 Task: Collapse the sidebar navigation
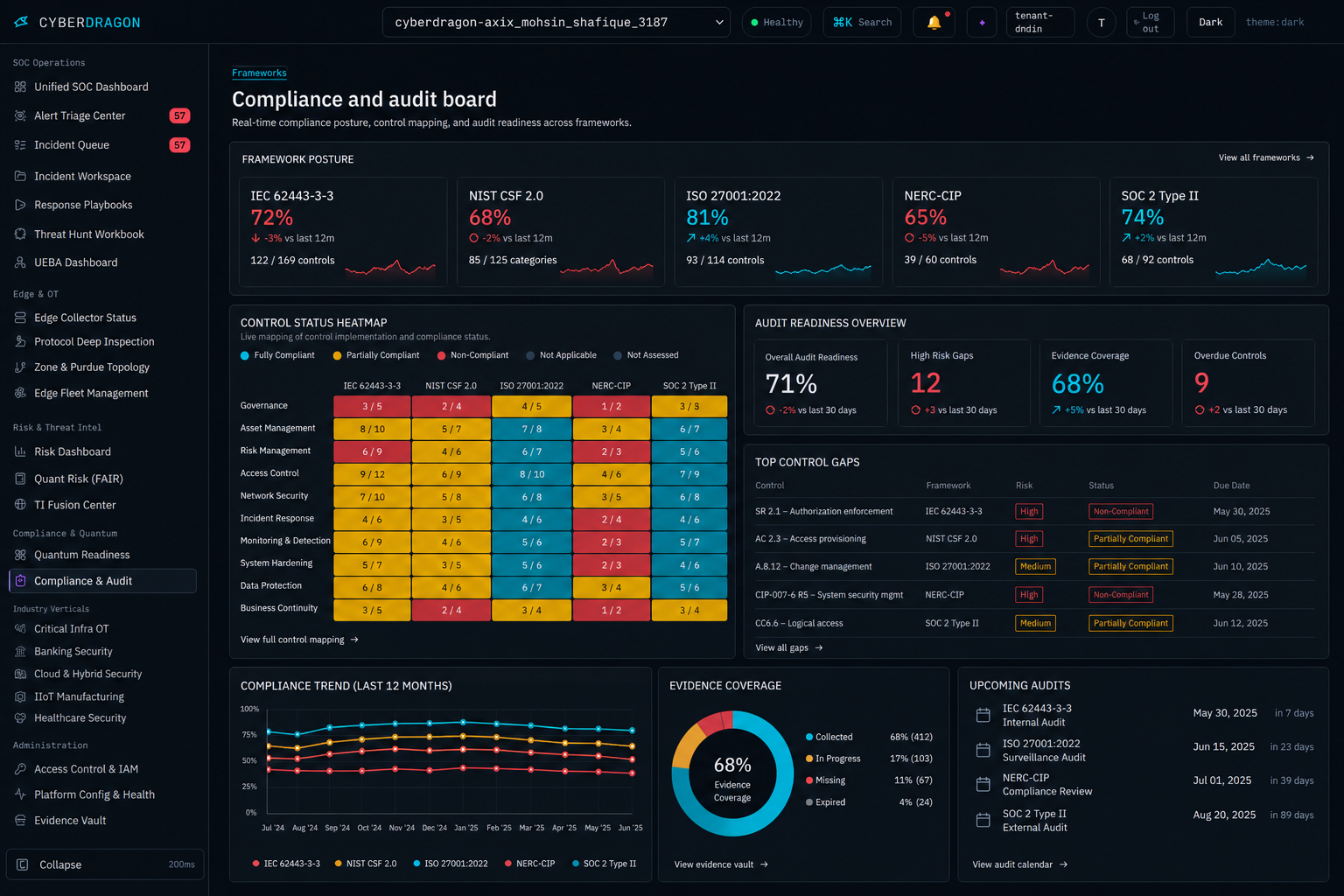[105, 864]
